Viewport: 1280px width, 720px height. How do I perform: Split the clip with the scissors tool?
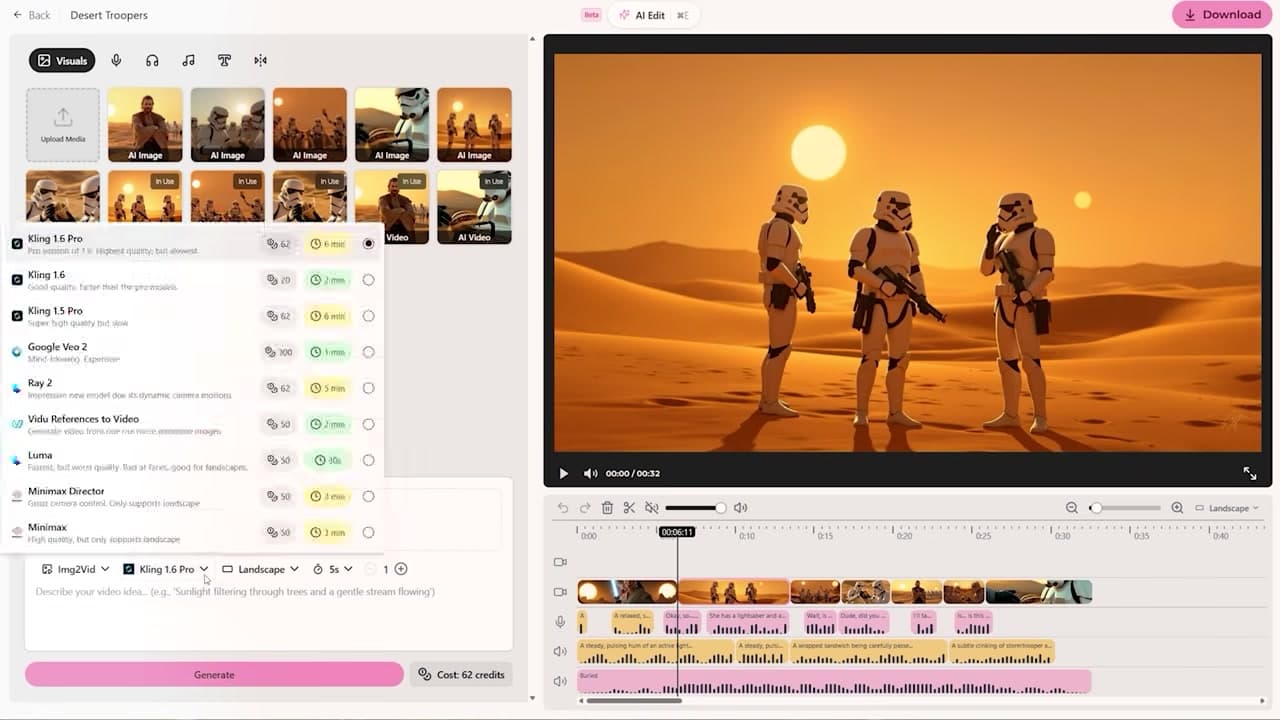(x=629, y=508)
